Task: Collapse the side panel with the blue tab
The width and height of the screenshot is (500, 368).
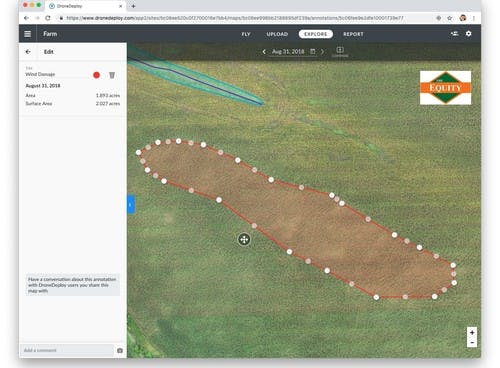Action: coord(131,204)
